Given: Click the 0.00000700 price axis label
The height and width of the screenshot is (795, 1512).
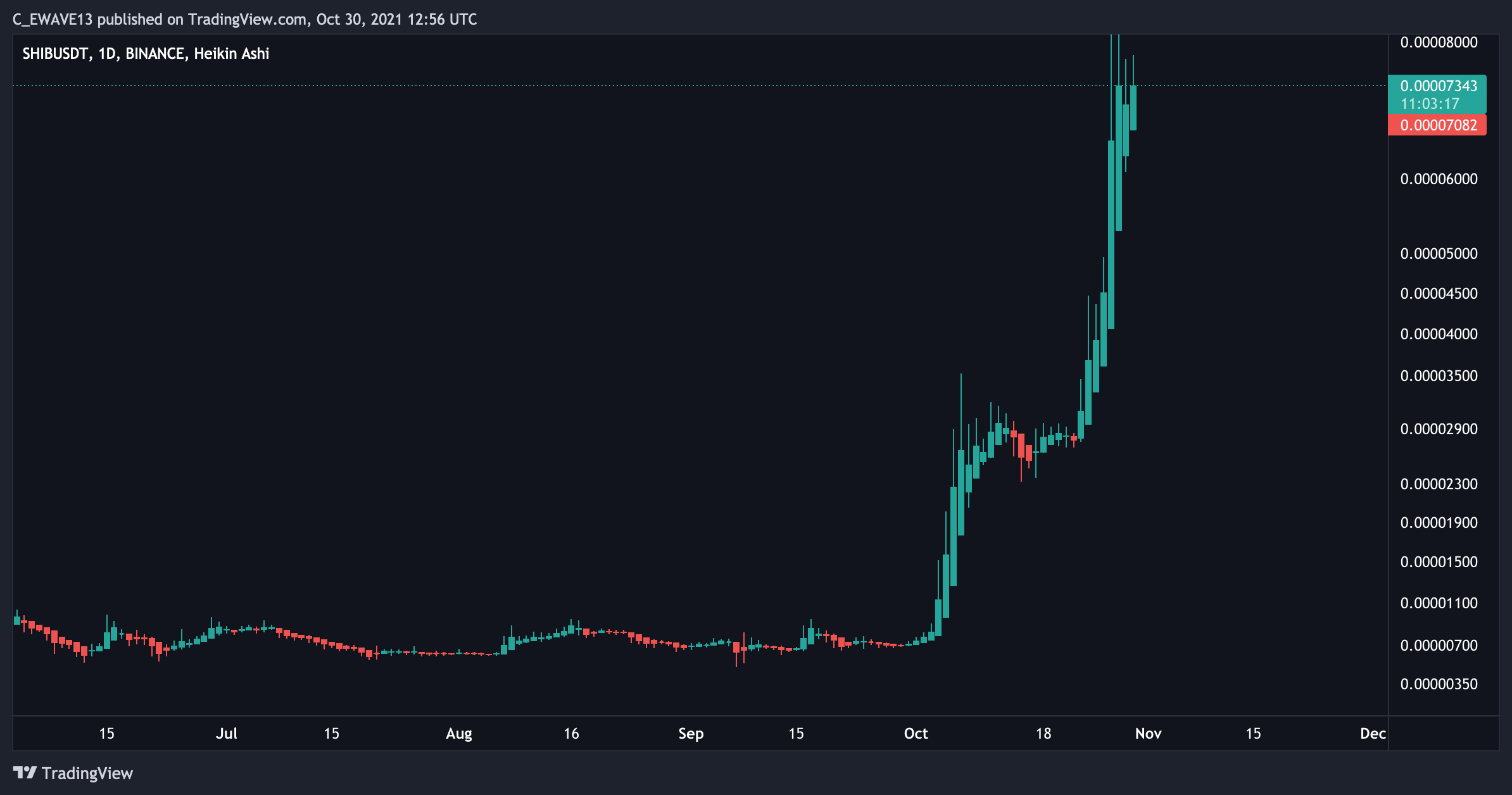Looking at the screenshot, I should pyautogui.click(x=1439, y=646).
